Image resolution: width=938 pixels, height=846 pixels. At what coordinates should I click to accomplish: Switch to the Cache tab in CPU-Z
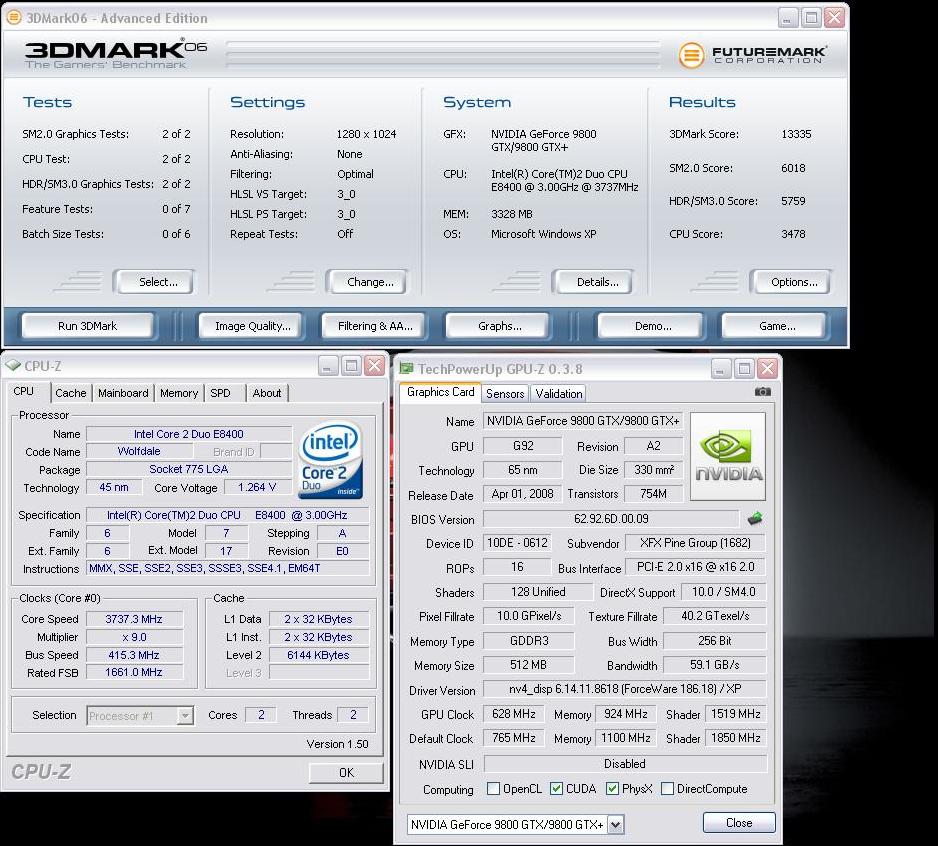(71, 393)
